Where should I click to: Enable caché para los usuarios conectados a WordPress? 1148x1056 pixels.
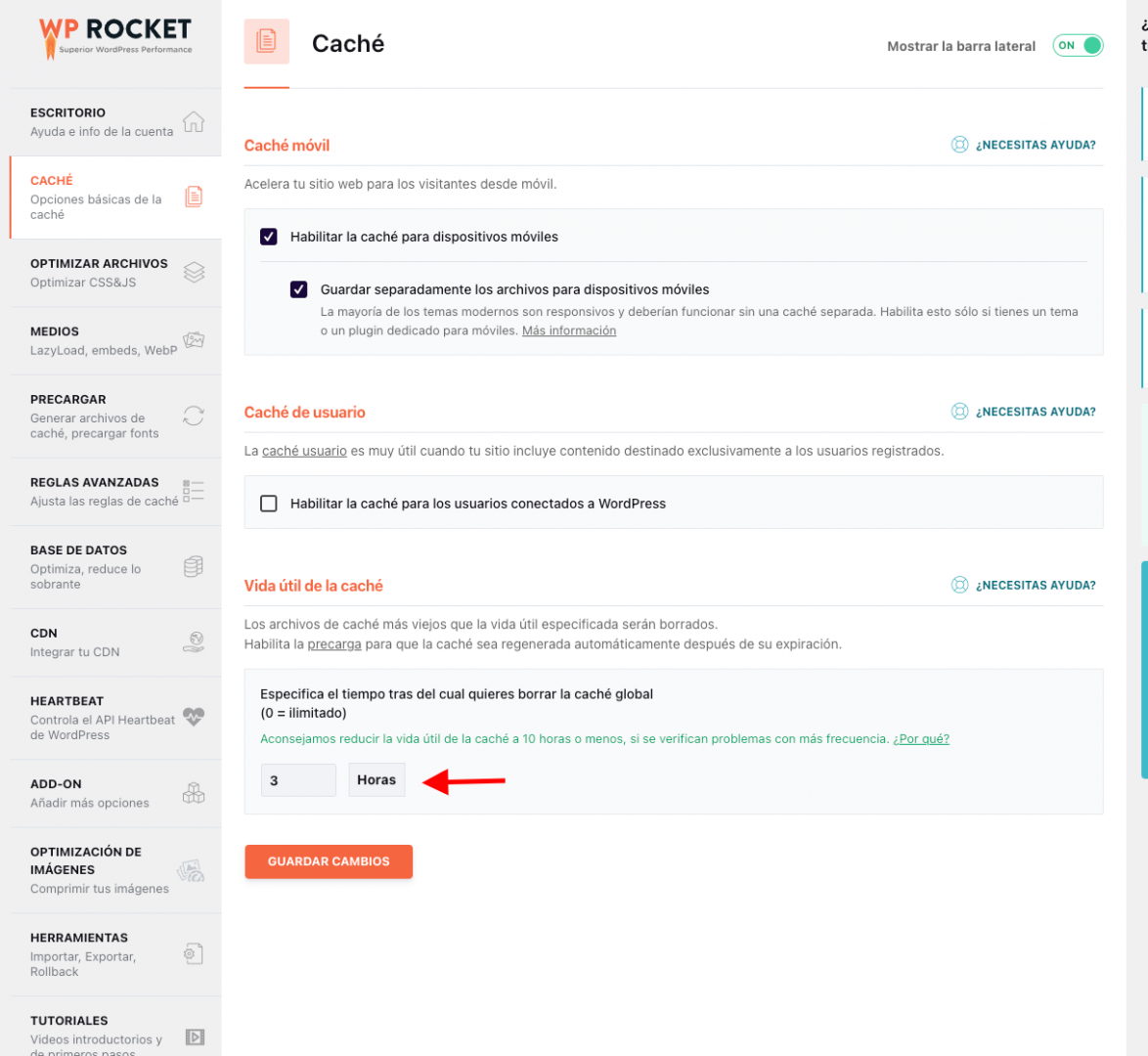pyautogui.click(x=269, y=504)
